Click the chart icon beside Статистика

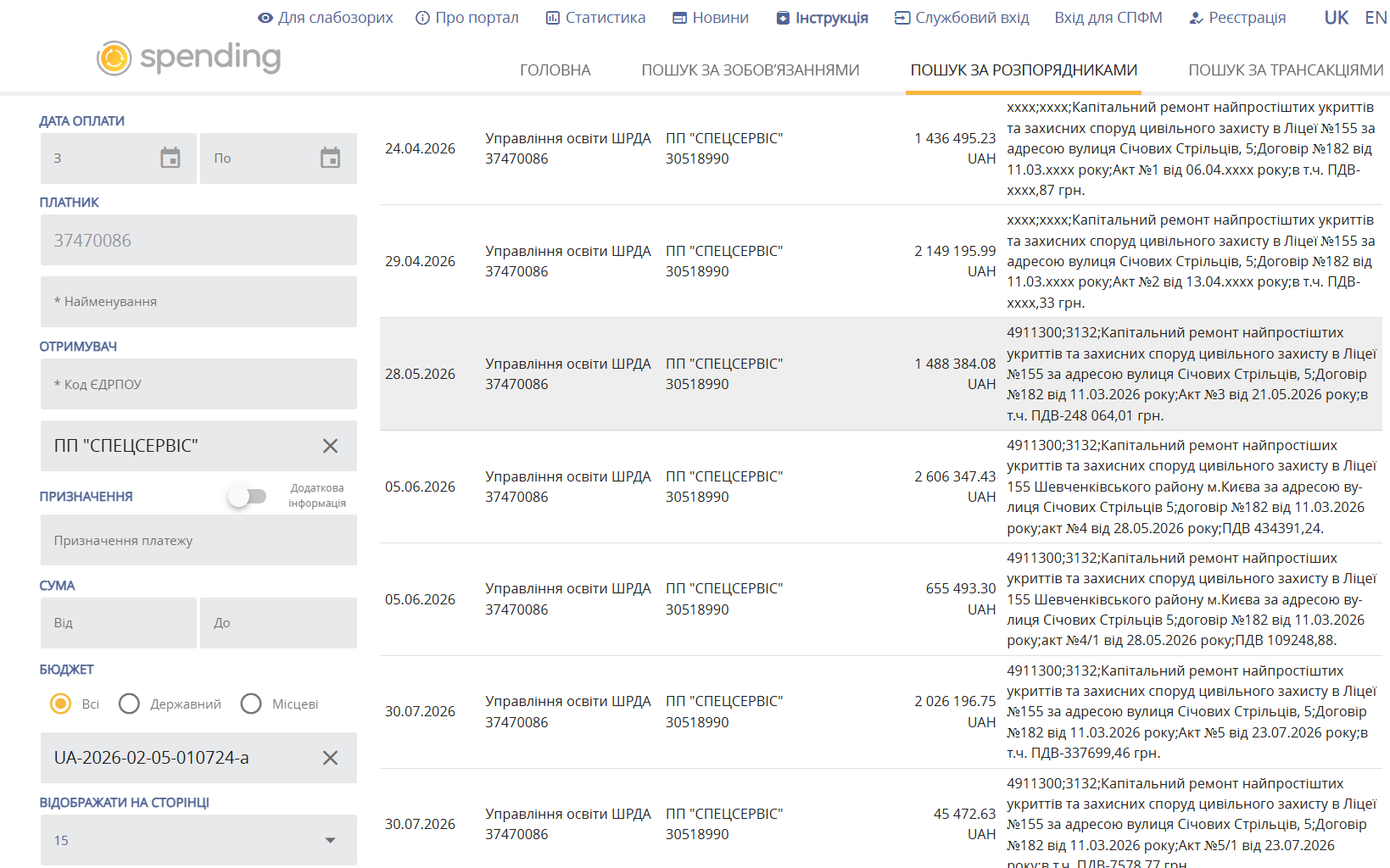(x=553, y=18)
